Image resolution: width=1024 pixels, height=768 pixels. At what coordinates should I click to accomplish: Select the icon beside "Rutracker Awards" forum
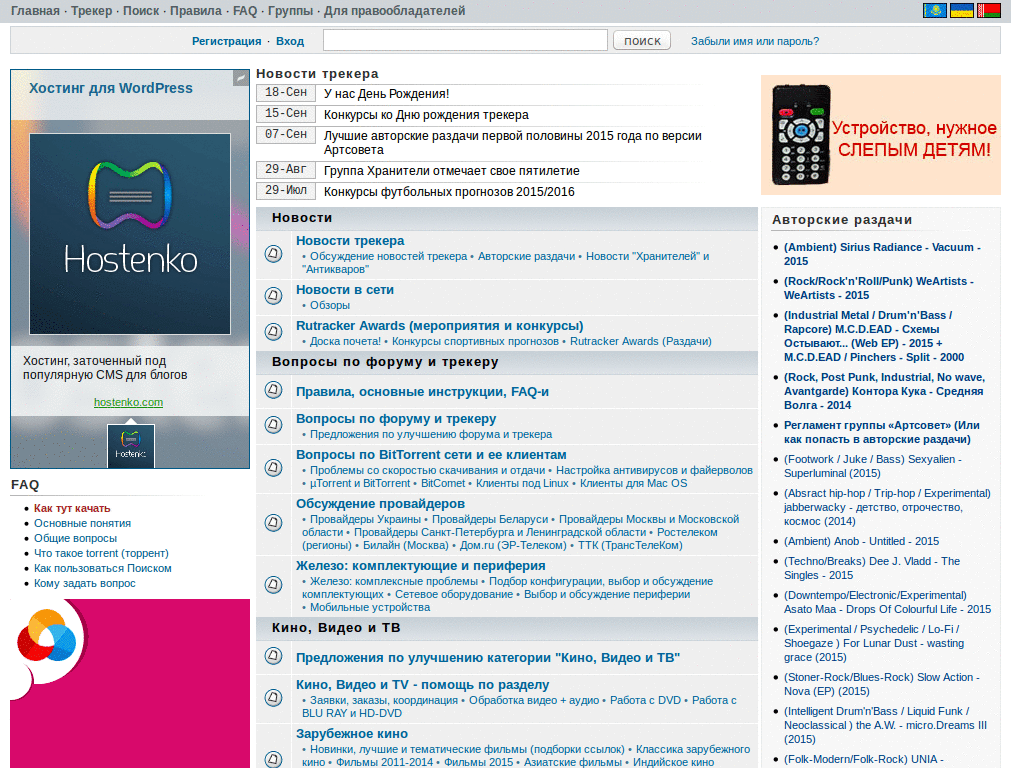point(273,333)
